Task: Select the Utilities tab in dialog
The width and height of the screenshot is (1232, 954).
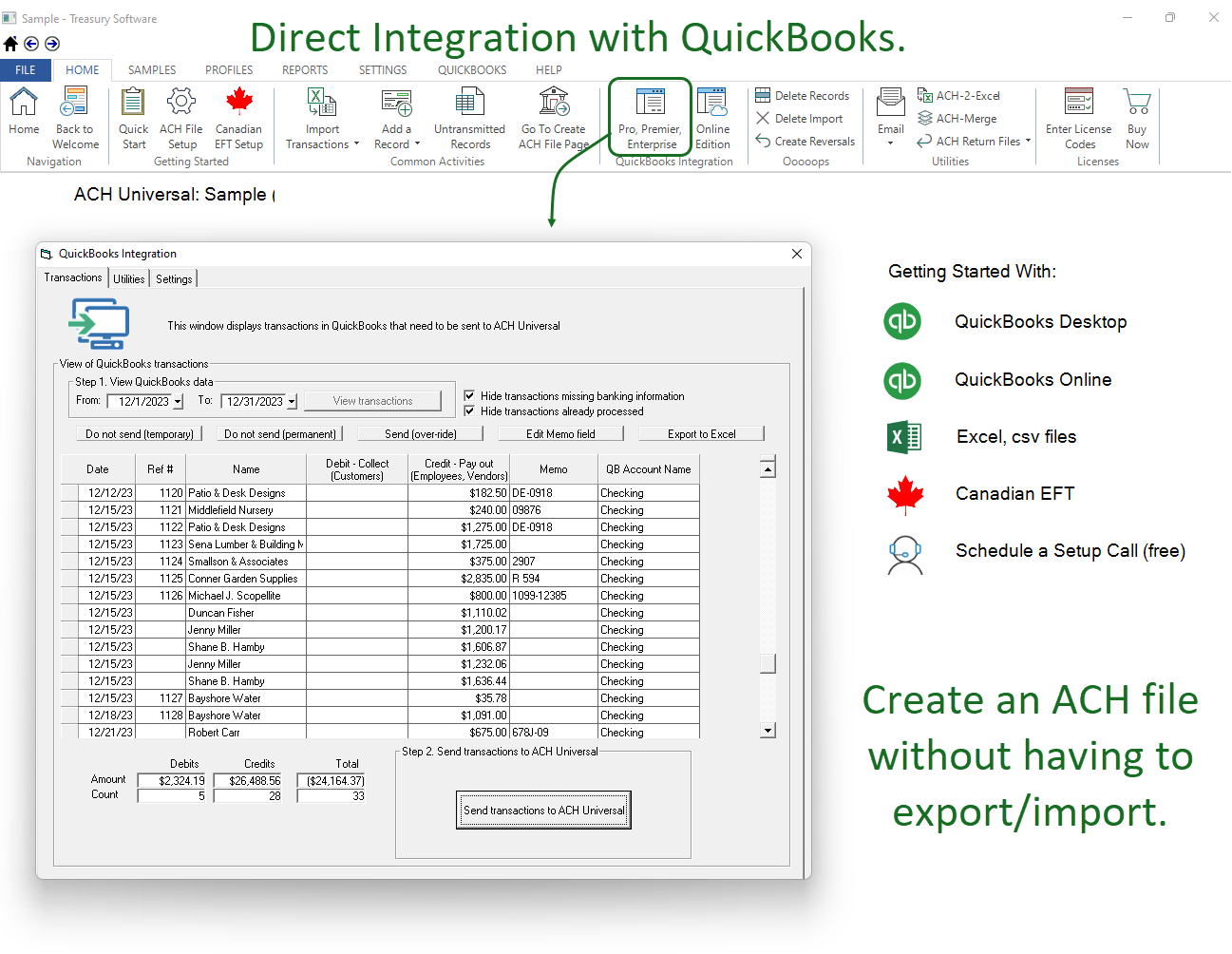Action: 129,278
